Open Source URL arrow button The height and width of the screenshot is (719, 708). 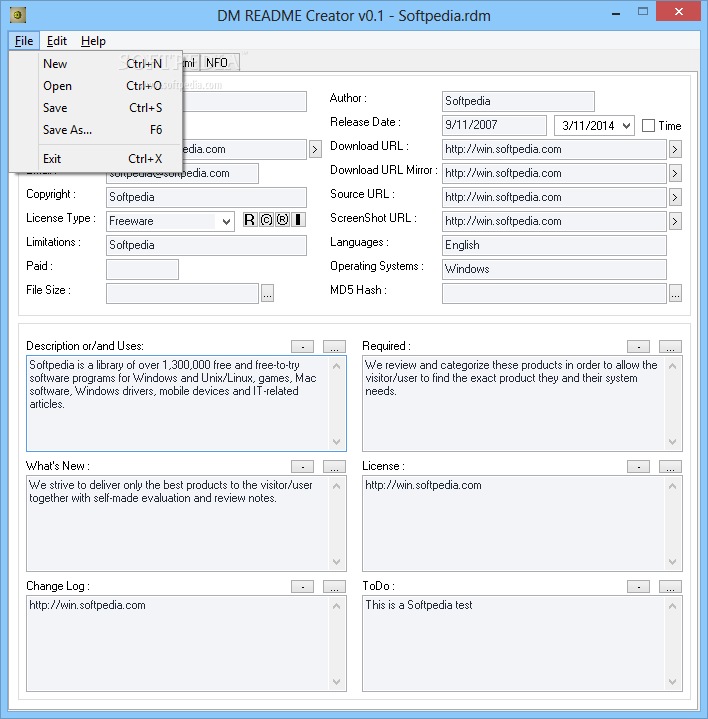tap(675, 197)
